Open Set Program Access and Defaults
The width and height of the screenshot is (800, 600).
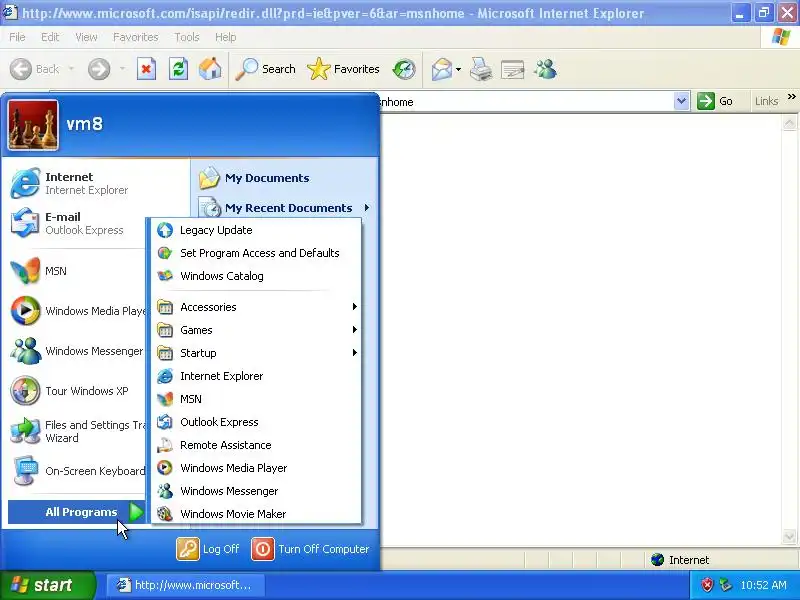point(257,253)
